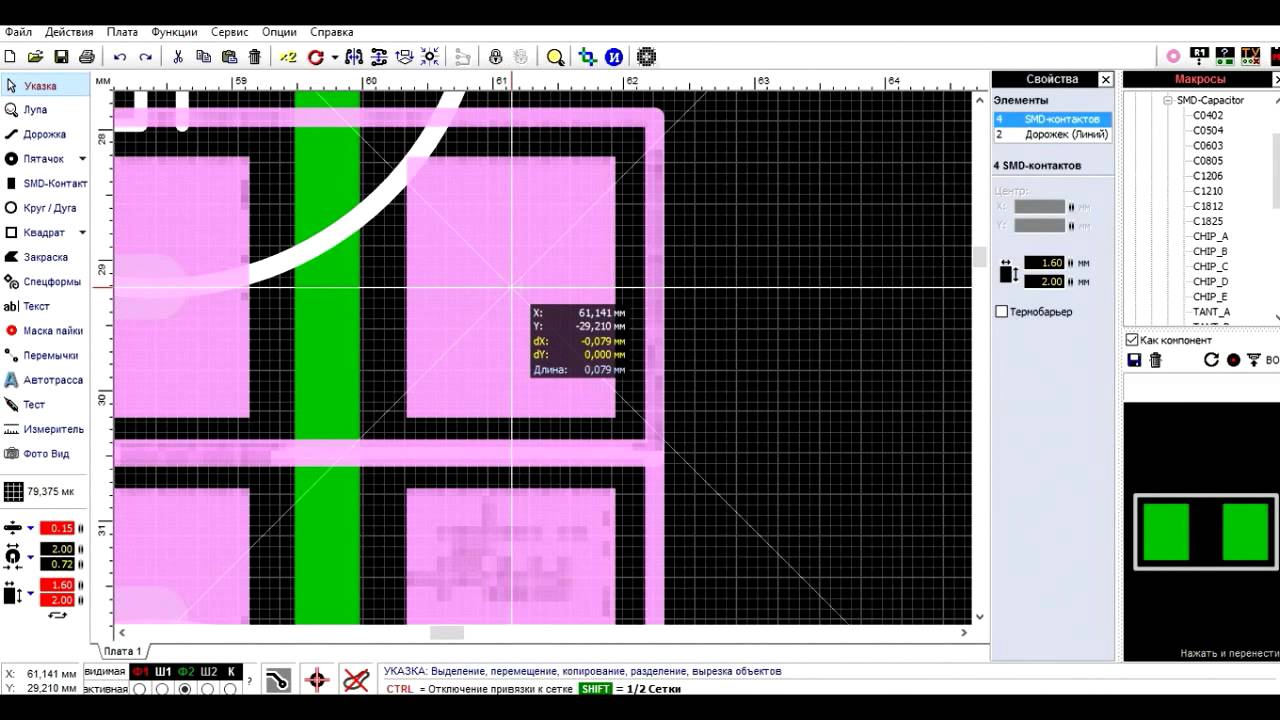Click the blue И info icon
The image size is (1280, 720).
[614, 57]
